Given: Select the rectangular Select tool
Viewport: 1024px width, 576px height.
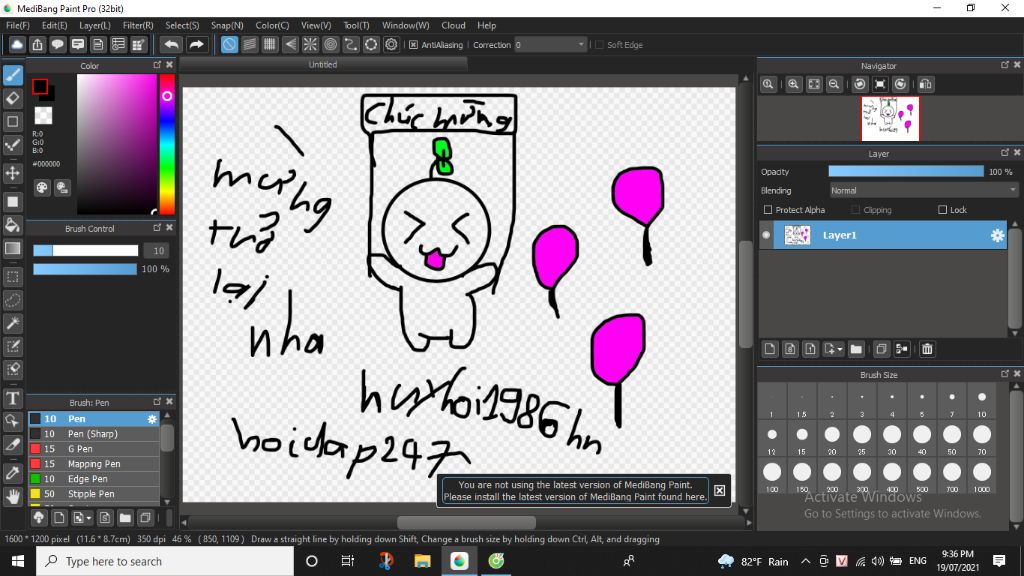Looking at the screenshot, I should click(12, 277).
